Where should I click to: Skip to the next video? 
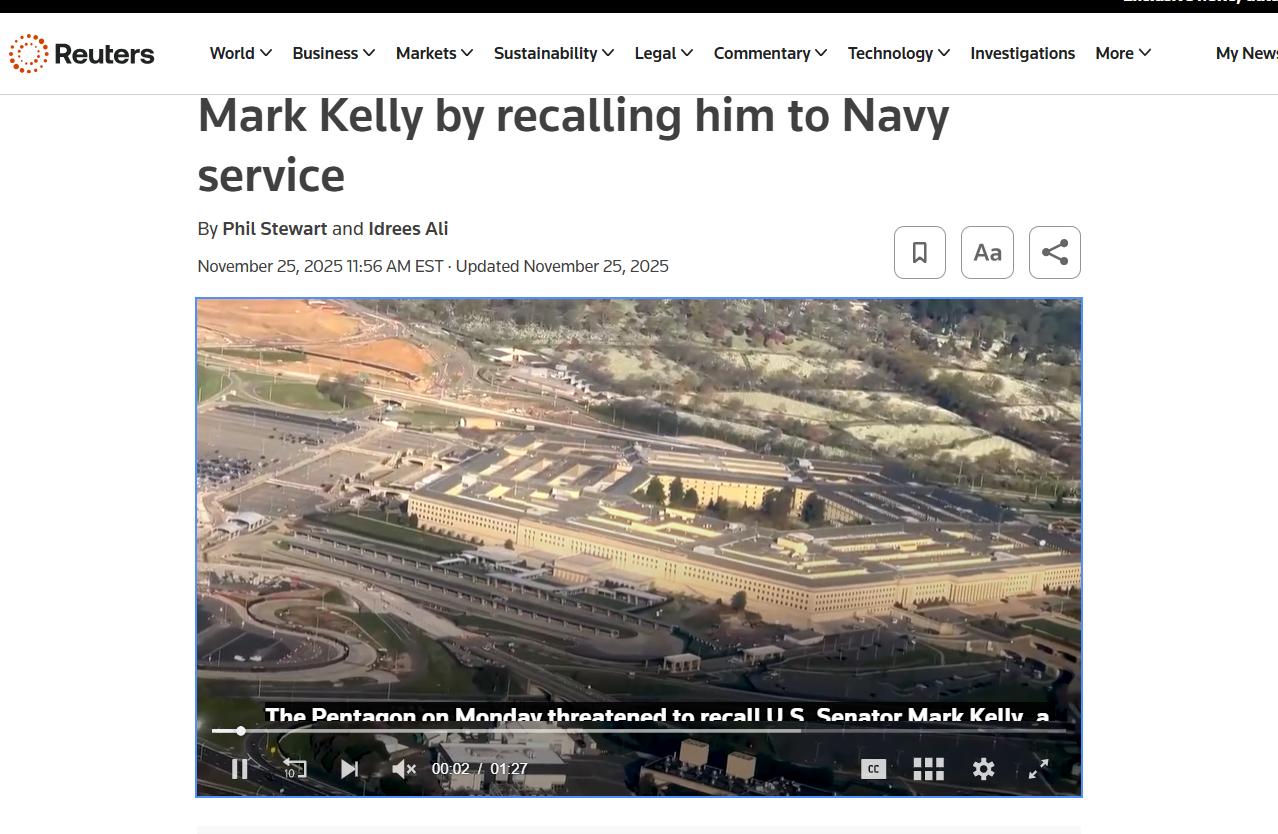pyautogui.click(x=349, y=769)
